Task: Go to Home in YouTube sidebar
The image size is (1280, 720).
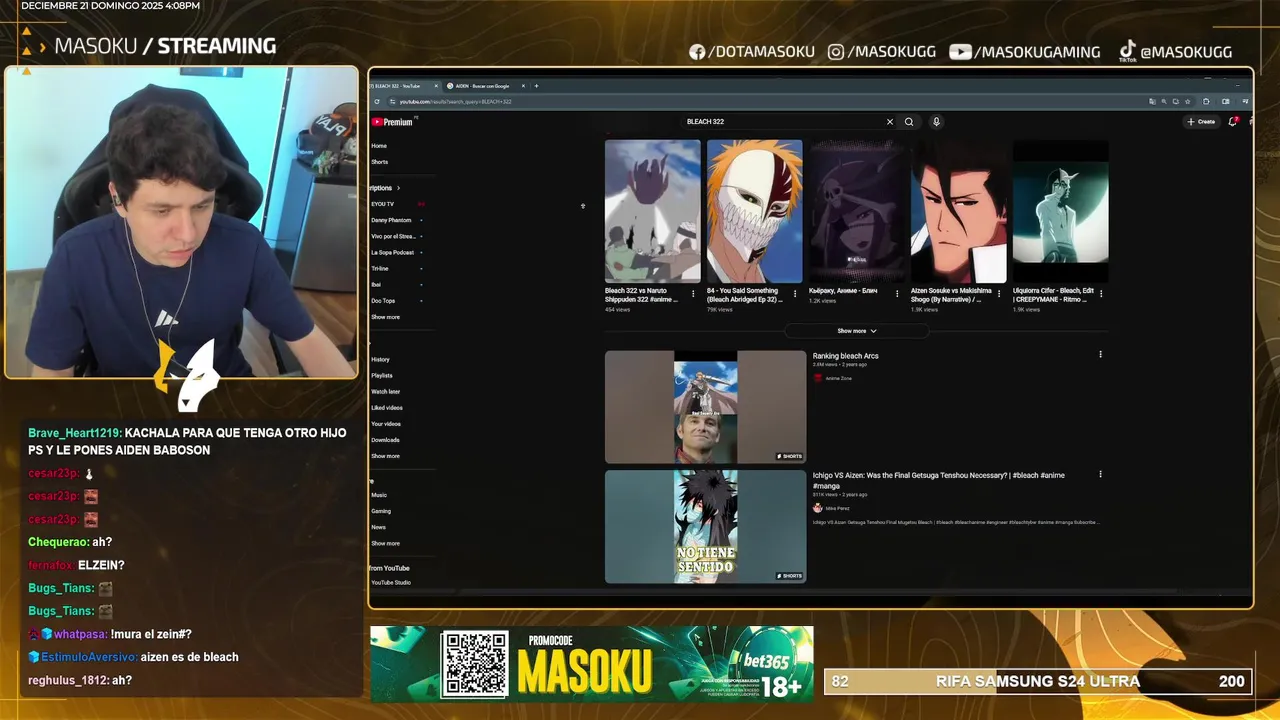Action: pos(379,146)
